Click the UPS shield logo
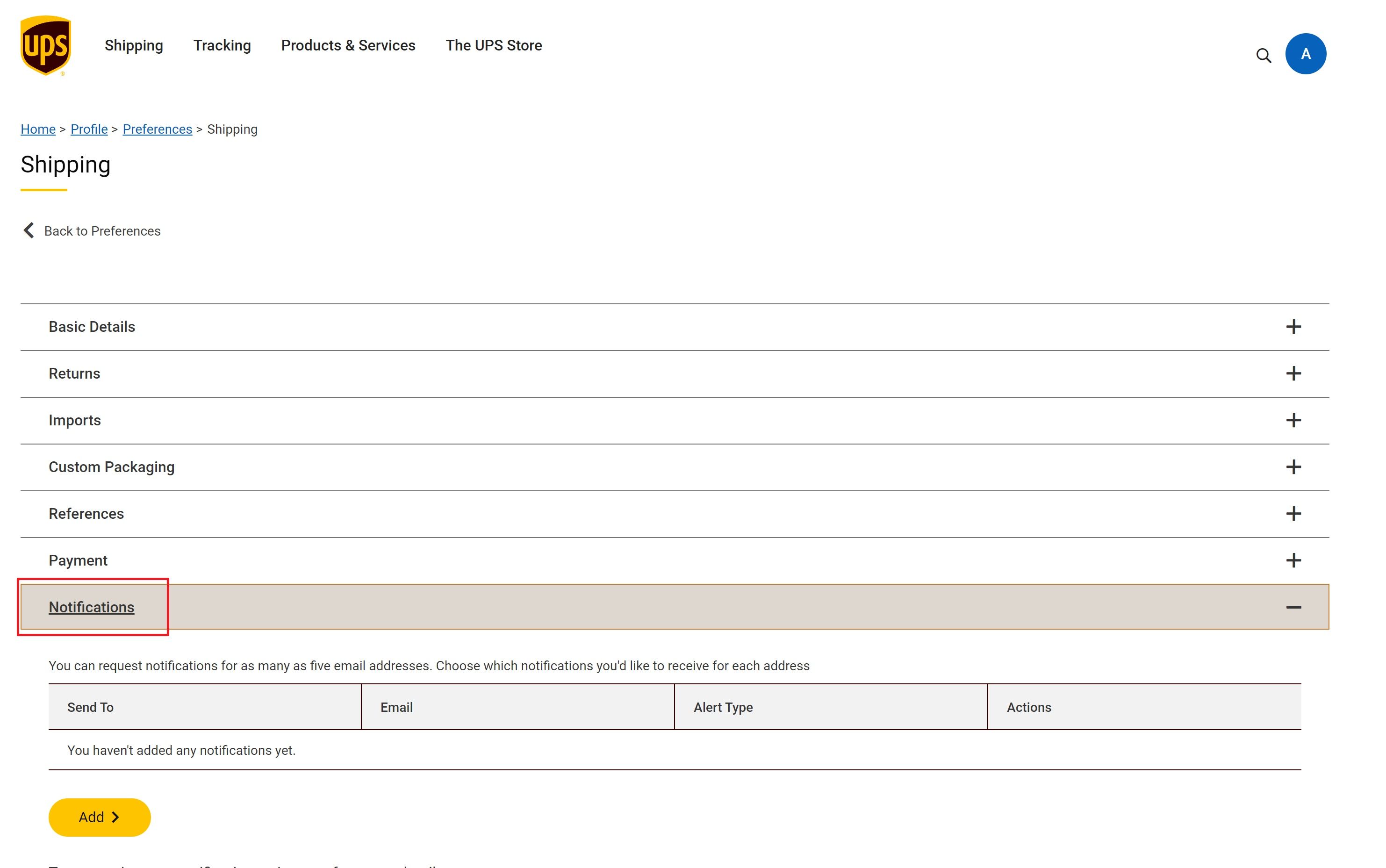The width and height of the screenshot is (1386, 868). [45, 45]
